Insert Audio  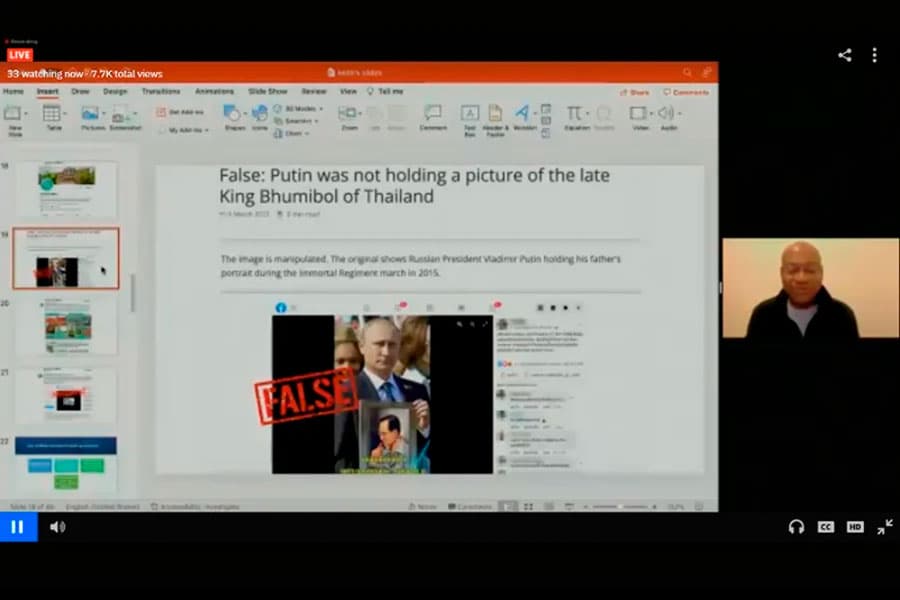click(669, 118)
